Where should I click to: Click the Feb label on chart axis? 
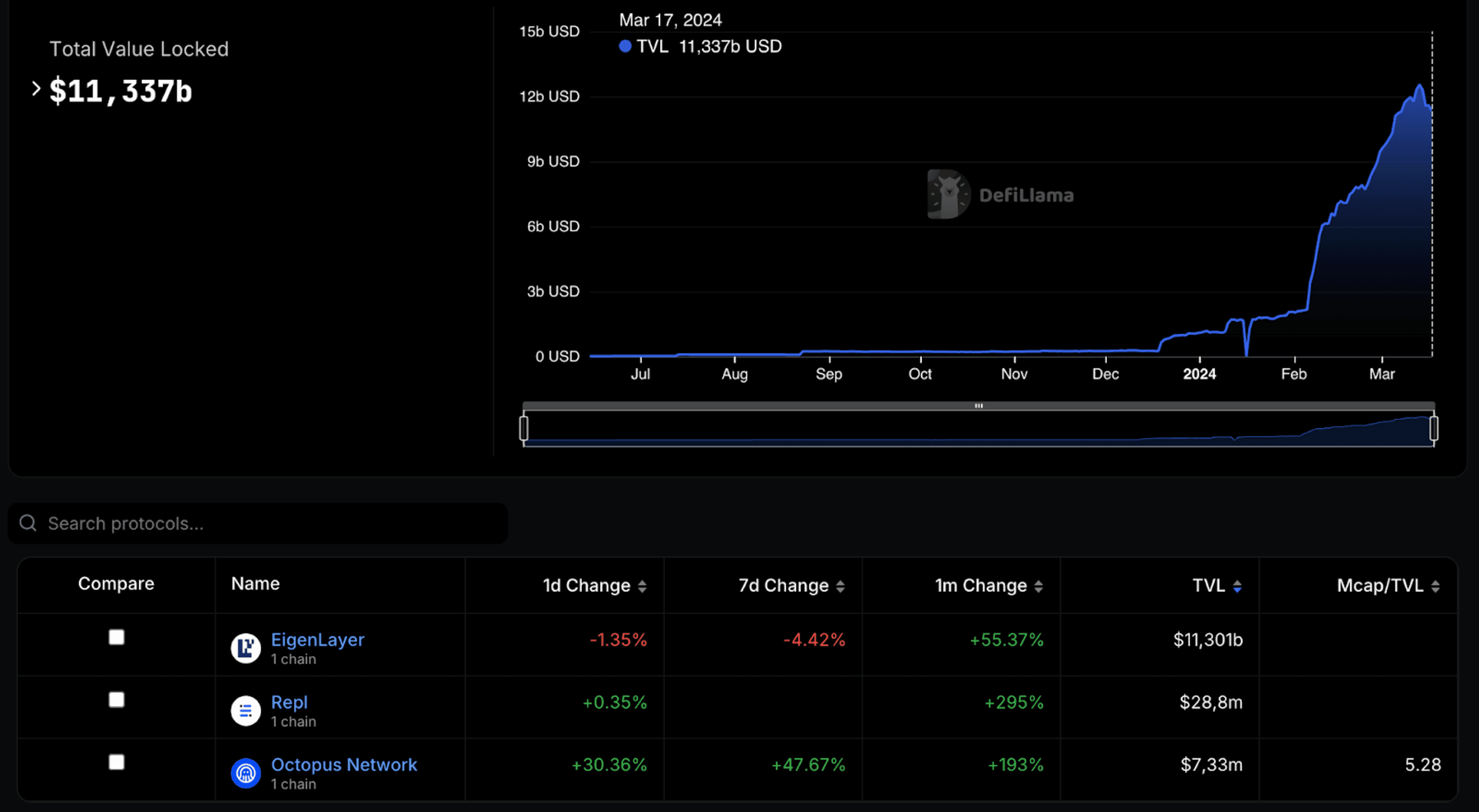(1294, 374)
